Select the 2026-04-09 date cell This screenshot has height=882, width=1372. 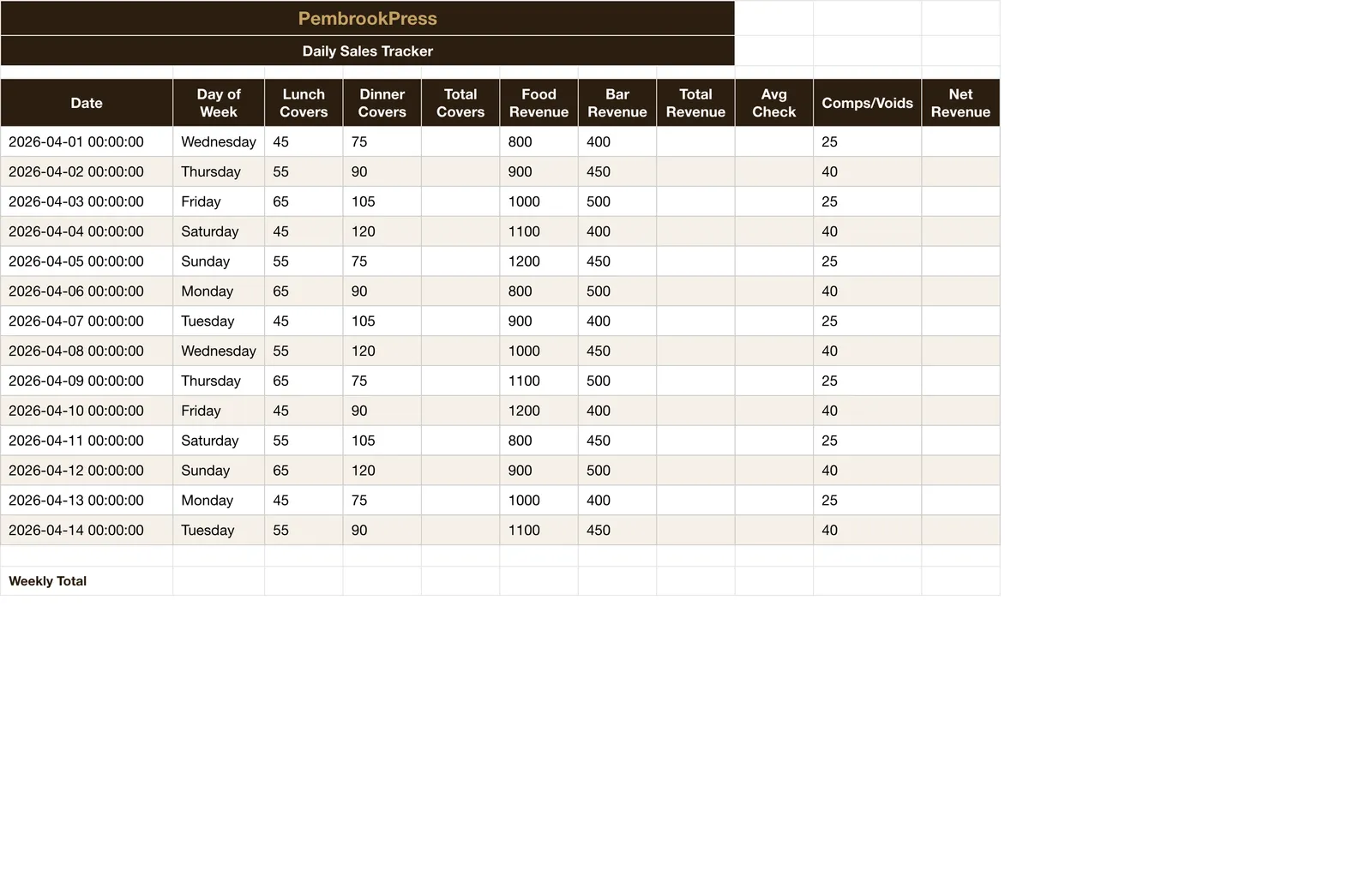(x=87, y=381)
